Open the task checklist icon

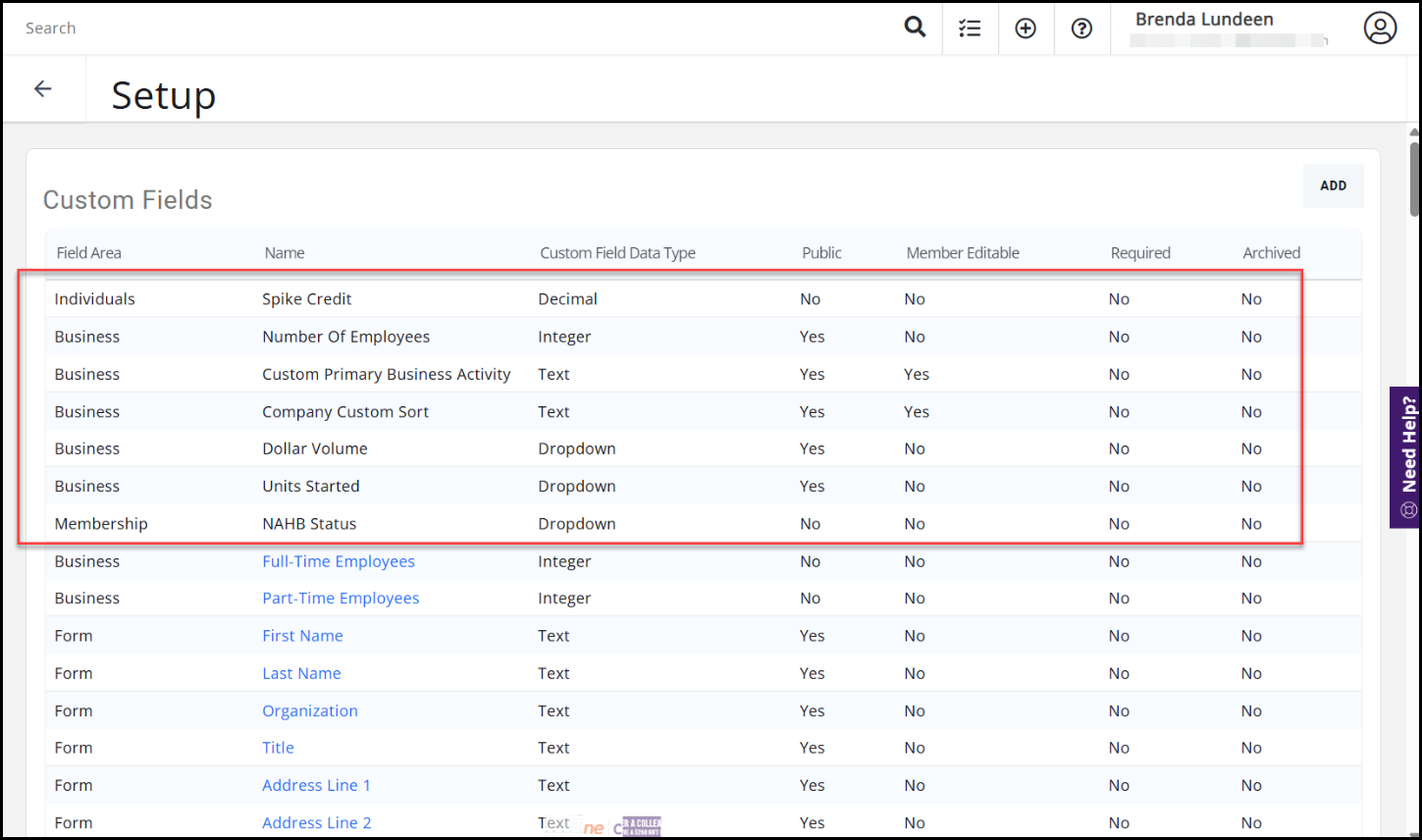coord(970,28)
